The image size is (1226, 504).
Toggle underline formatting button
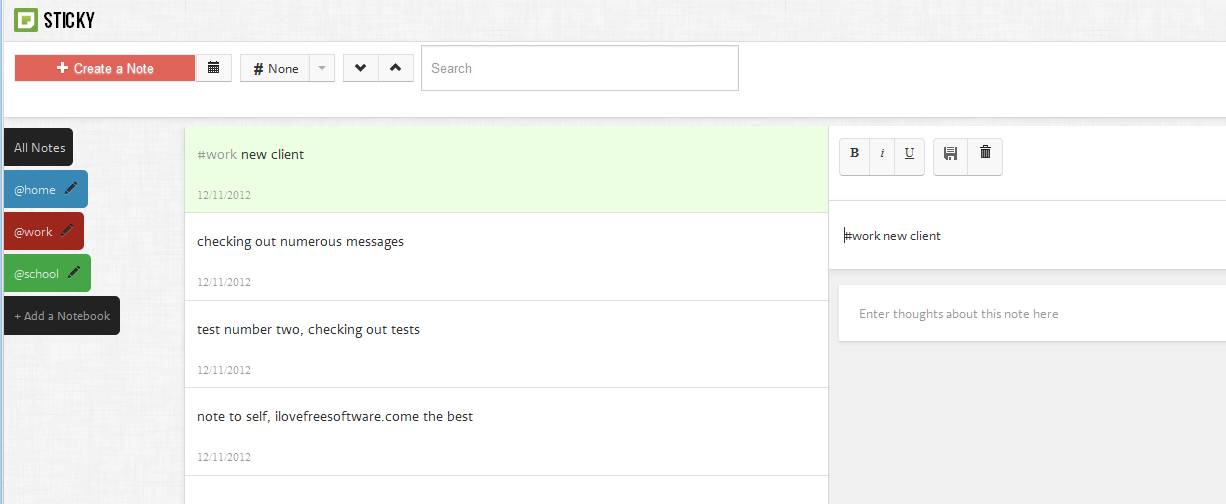(x=909, y=153)
